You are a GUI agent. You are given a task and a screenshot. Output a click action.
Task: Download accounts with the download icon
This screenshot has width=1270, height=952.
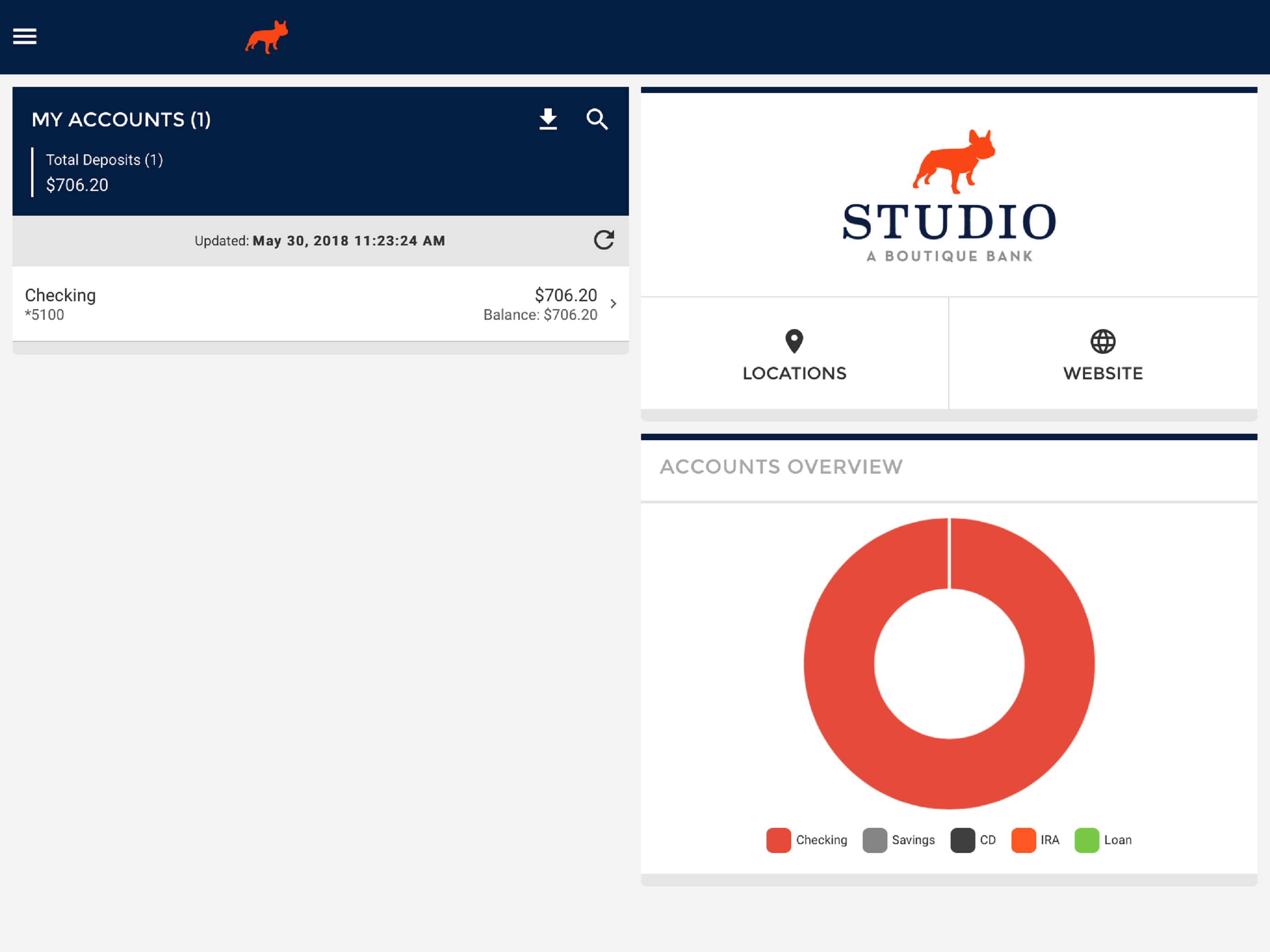coord(549,119)
